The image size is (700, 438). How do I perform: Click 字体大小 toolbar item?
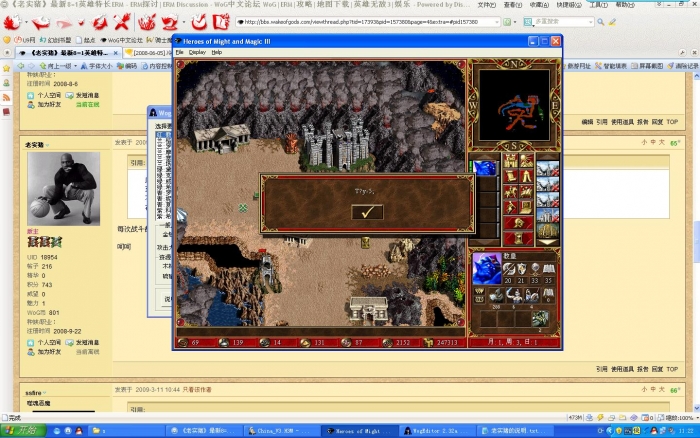point(96,66)
